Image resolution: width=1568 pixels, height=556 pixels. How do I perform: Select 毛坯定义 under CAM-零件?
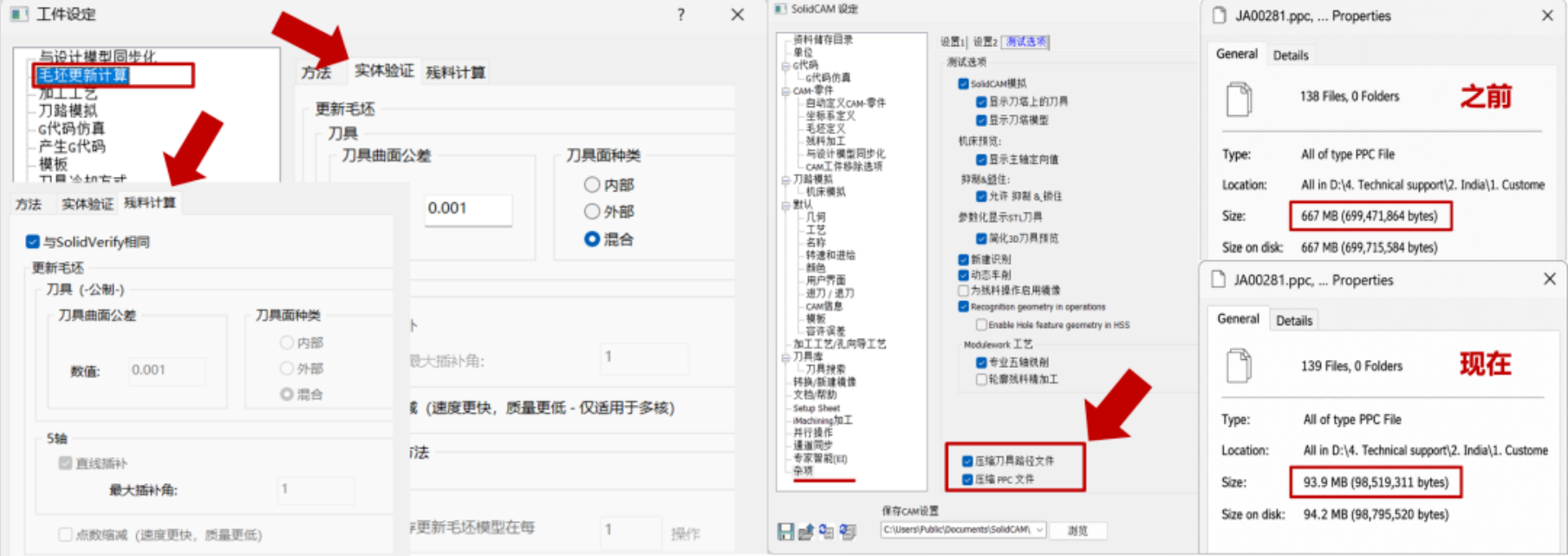825,128
